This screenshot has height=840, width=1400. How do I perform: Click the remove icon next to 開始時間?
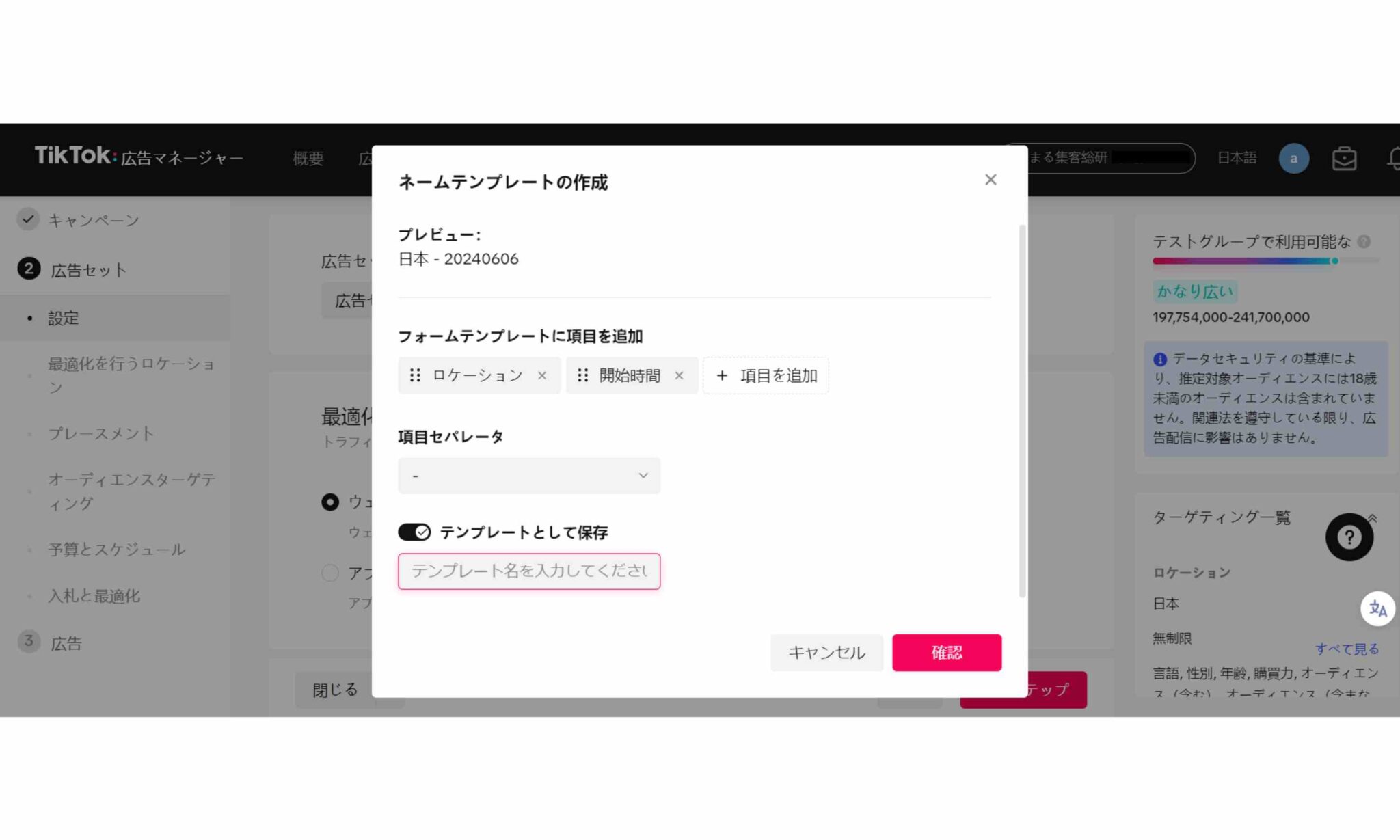(679, 375)
